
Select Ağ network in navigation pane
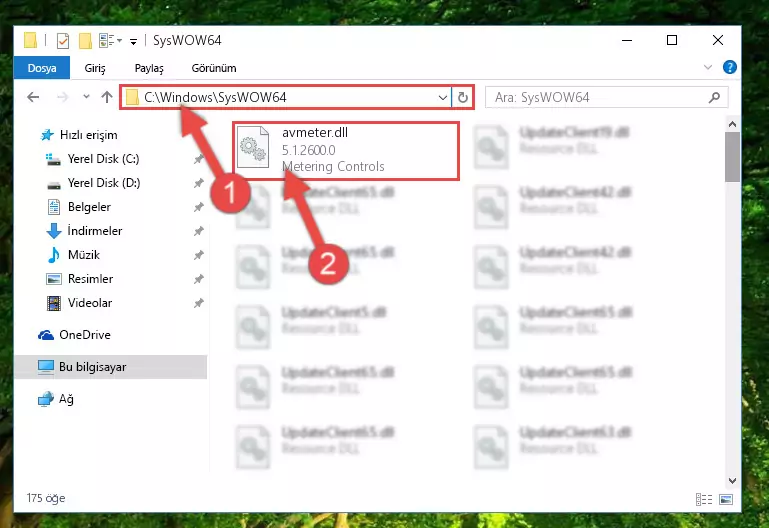pos(66,399)
